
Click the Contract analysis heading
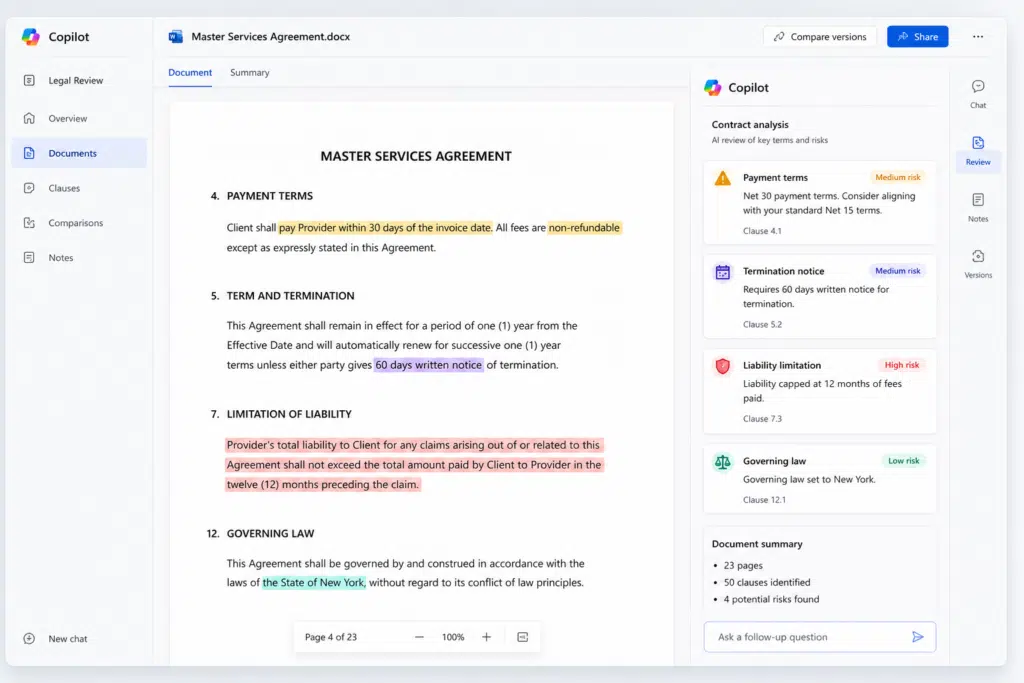click(x=750, y=125)
